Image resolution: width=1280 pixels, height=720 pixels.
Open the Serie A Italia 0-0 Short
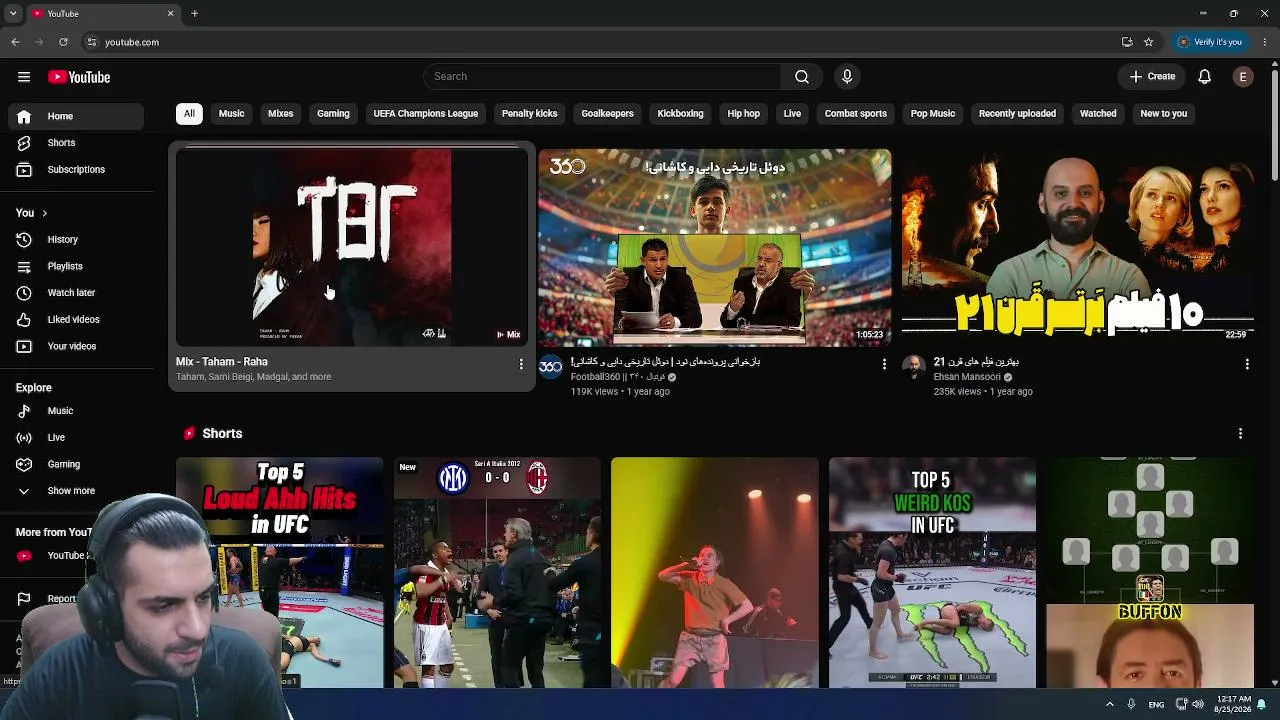(497, 573)
